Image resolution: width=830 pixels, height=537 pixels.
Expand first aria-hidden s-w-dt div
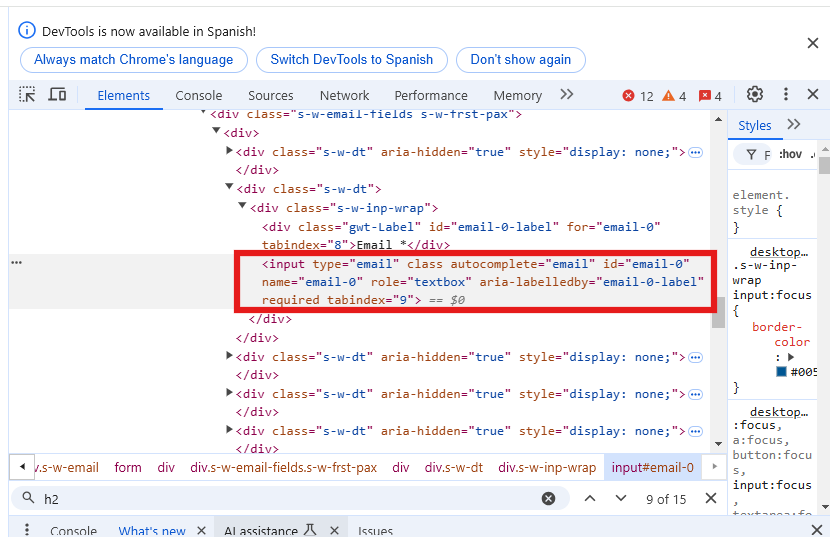point(229,150)
